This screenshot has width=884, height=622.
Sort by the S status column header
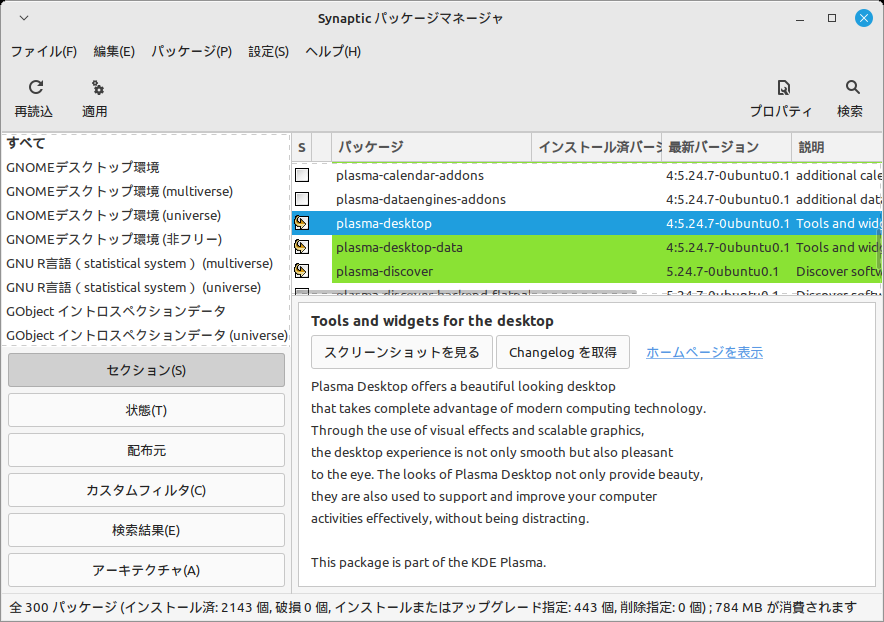pos(302,148)
